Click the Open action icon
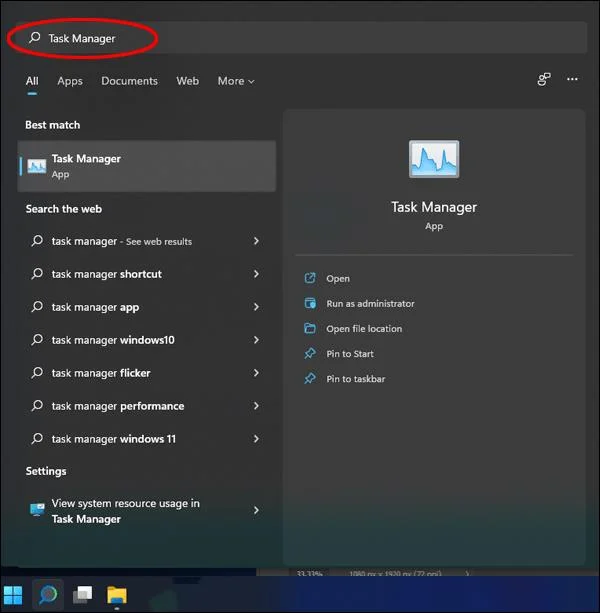 pos(310,278)
